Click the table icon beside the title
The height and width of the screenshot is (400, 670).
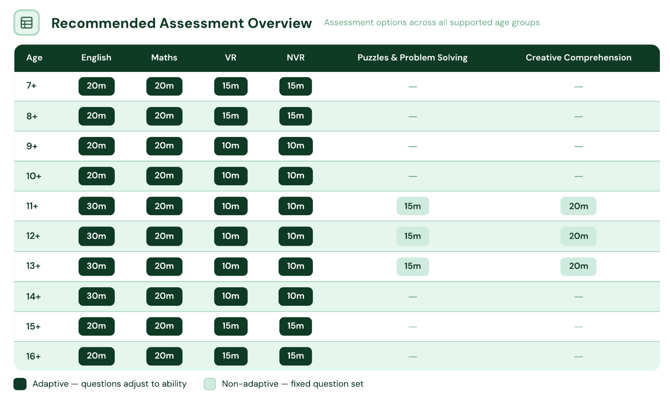point(26,23)
